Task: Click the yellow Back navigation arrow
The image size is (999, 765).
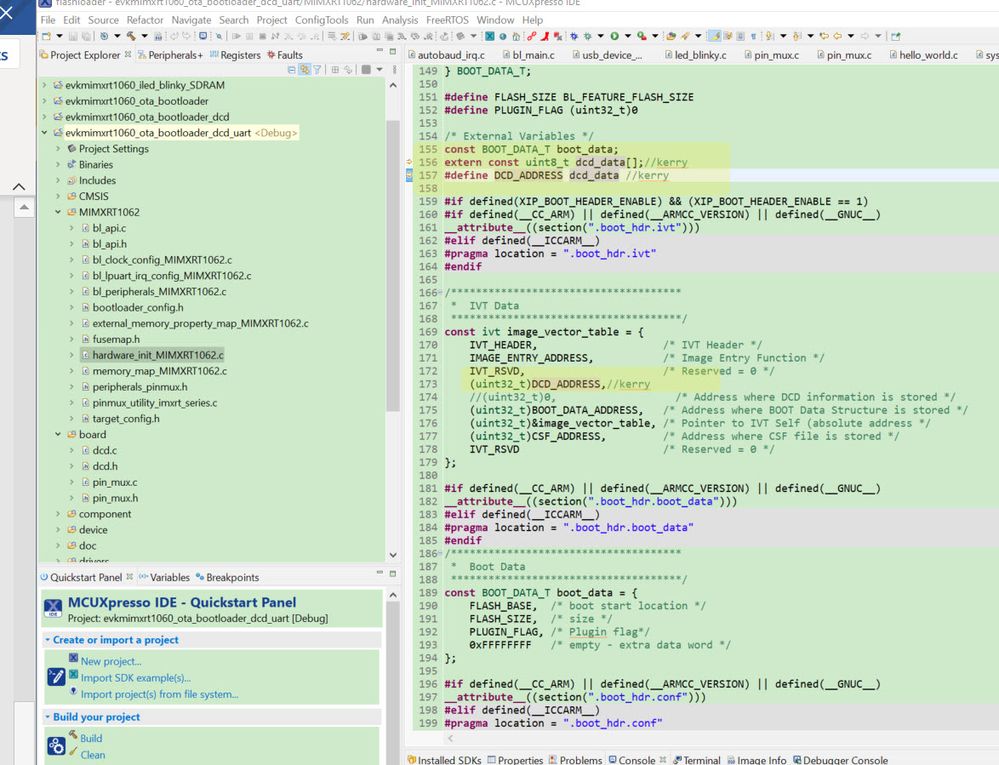Action: [x=838, y=36]
